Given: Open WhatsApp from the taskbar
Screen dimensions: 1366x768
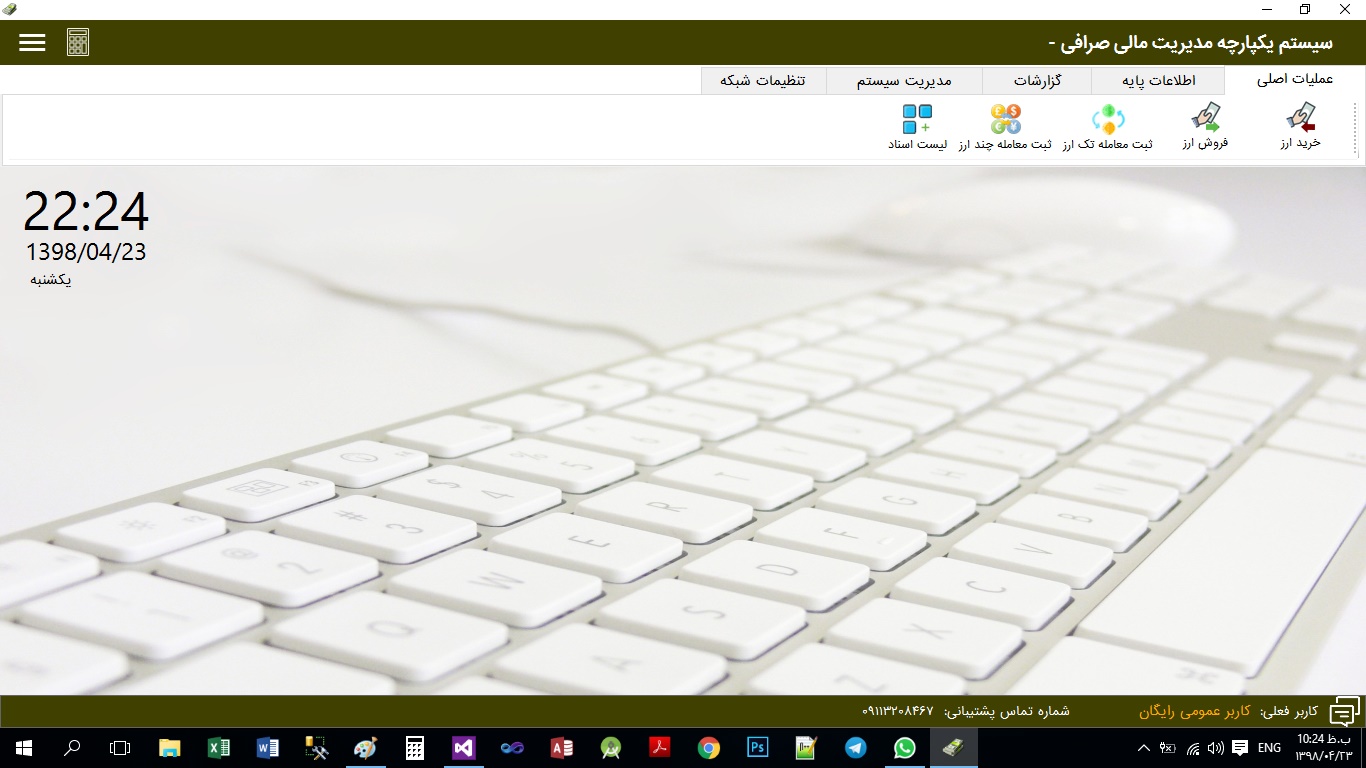Looking at the screenshot, I should click(905, 748).
